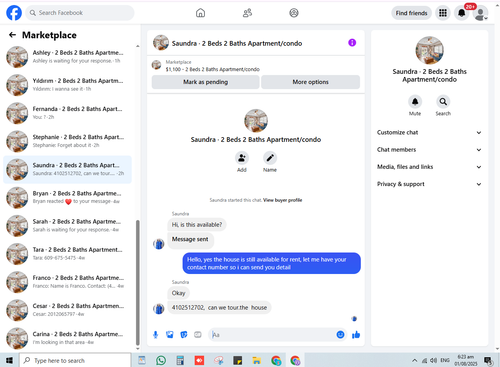The height and width of the screenshot is (367, 500).
Task: Open Fernanda's apartment conversation
Action: (x=67, y=113)
